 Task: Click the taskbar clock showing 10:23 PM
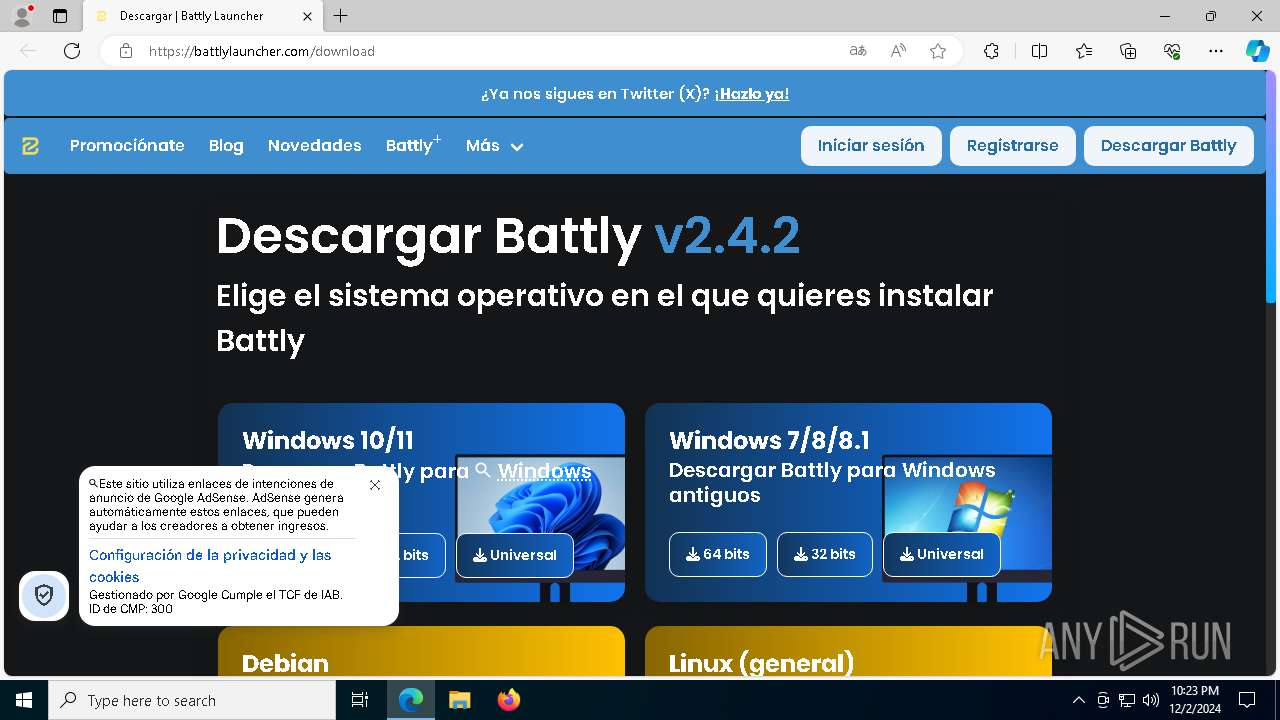coord(1195,700)
